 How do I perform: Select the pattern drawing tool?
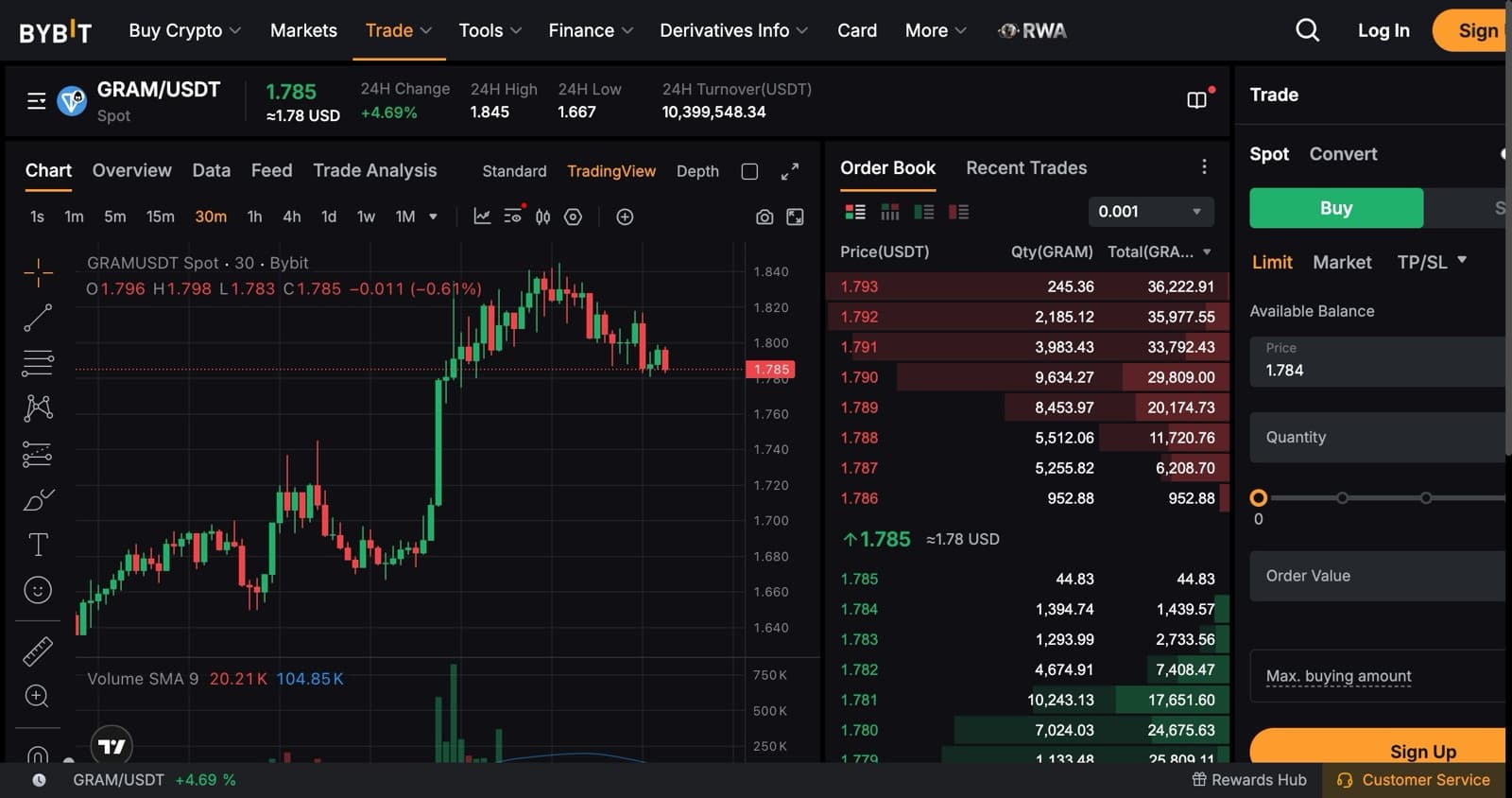38,408
